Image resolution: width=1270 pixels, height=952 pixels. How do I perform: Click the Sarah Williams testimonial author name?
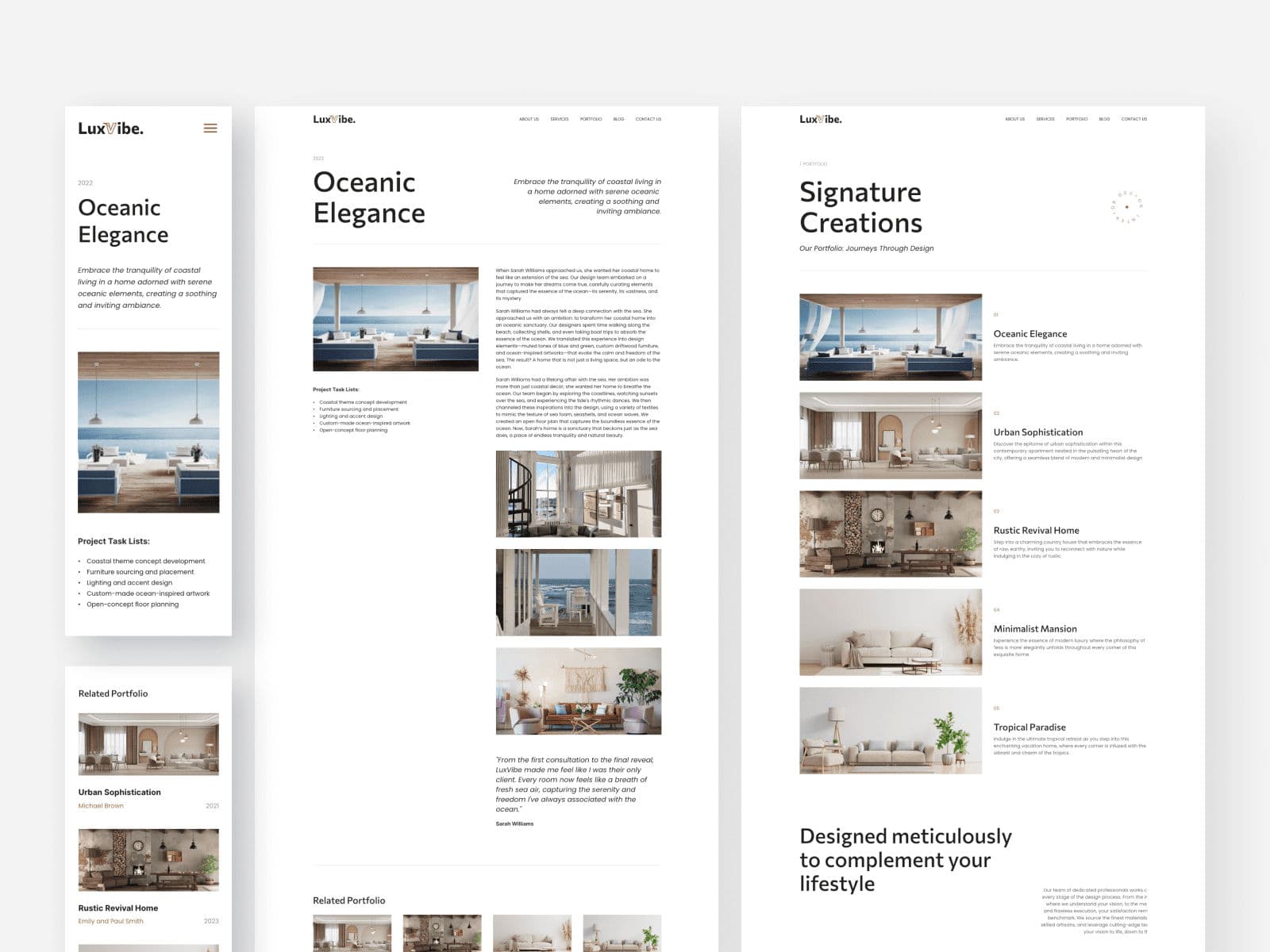pyautogui.click(x=514, y=824)
